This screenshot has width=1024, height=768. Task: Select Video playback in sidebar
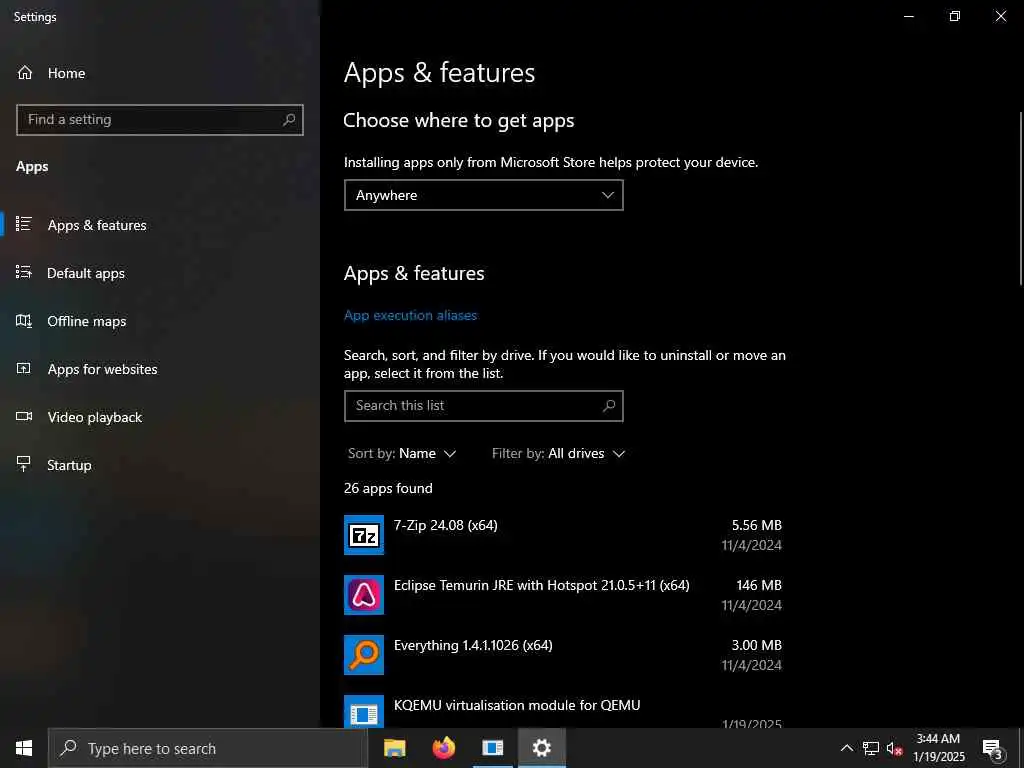(160, 417)
